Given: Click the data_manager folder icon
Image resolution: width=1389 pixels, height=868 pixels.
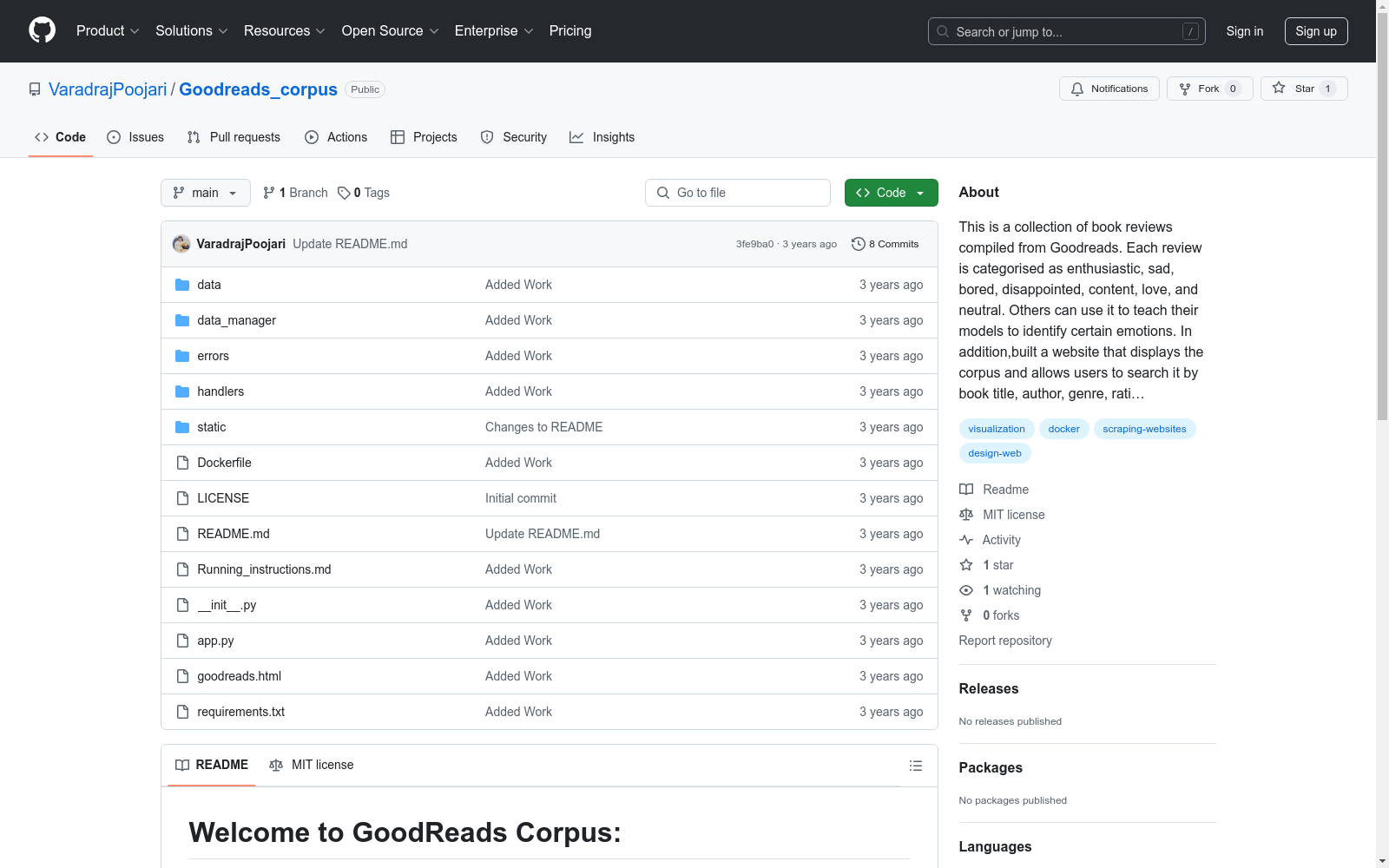Looking at the screenshot, I should [x=182, y=320].
